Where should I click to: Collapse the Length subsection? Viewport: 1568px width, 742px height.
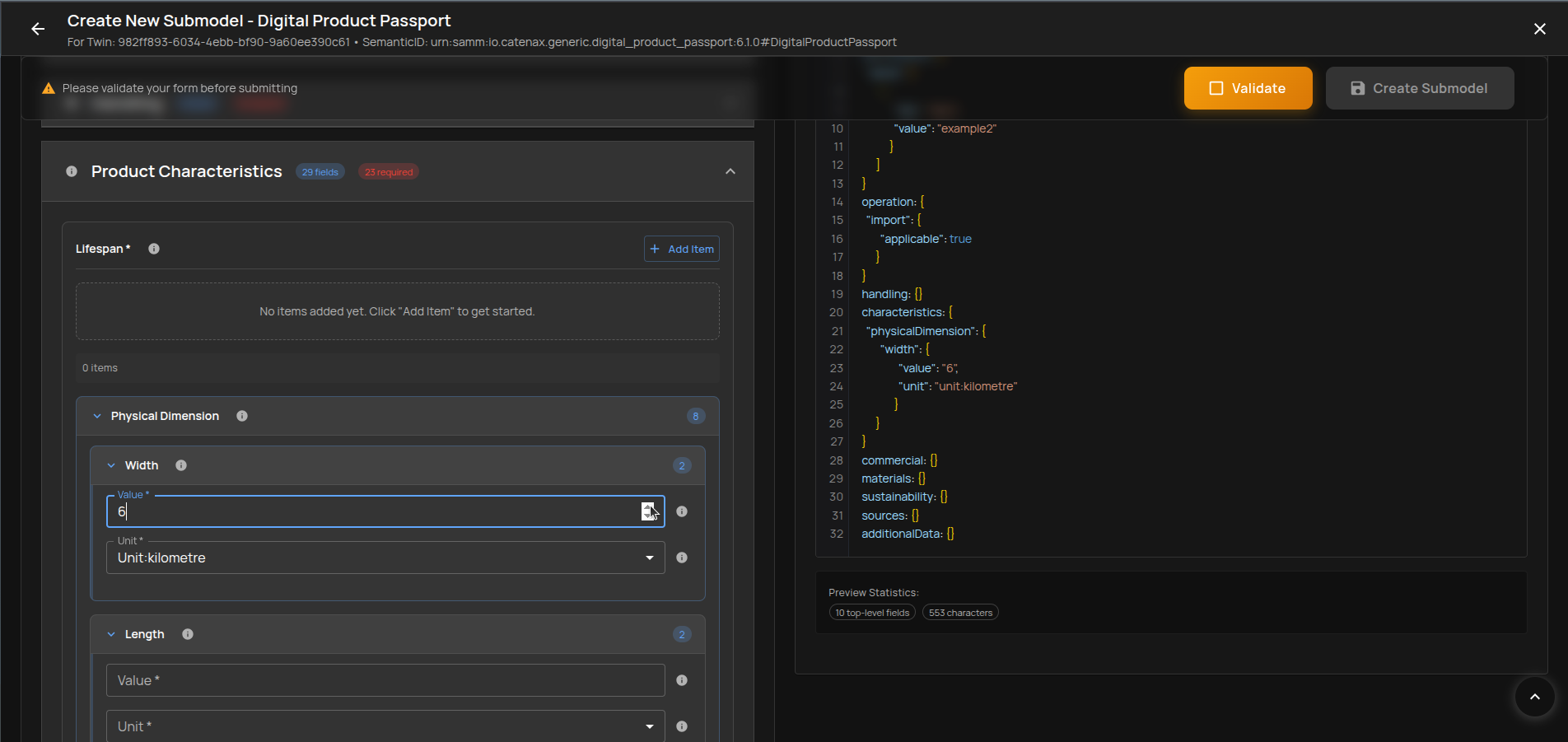point(111,634)
